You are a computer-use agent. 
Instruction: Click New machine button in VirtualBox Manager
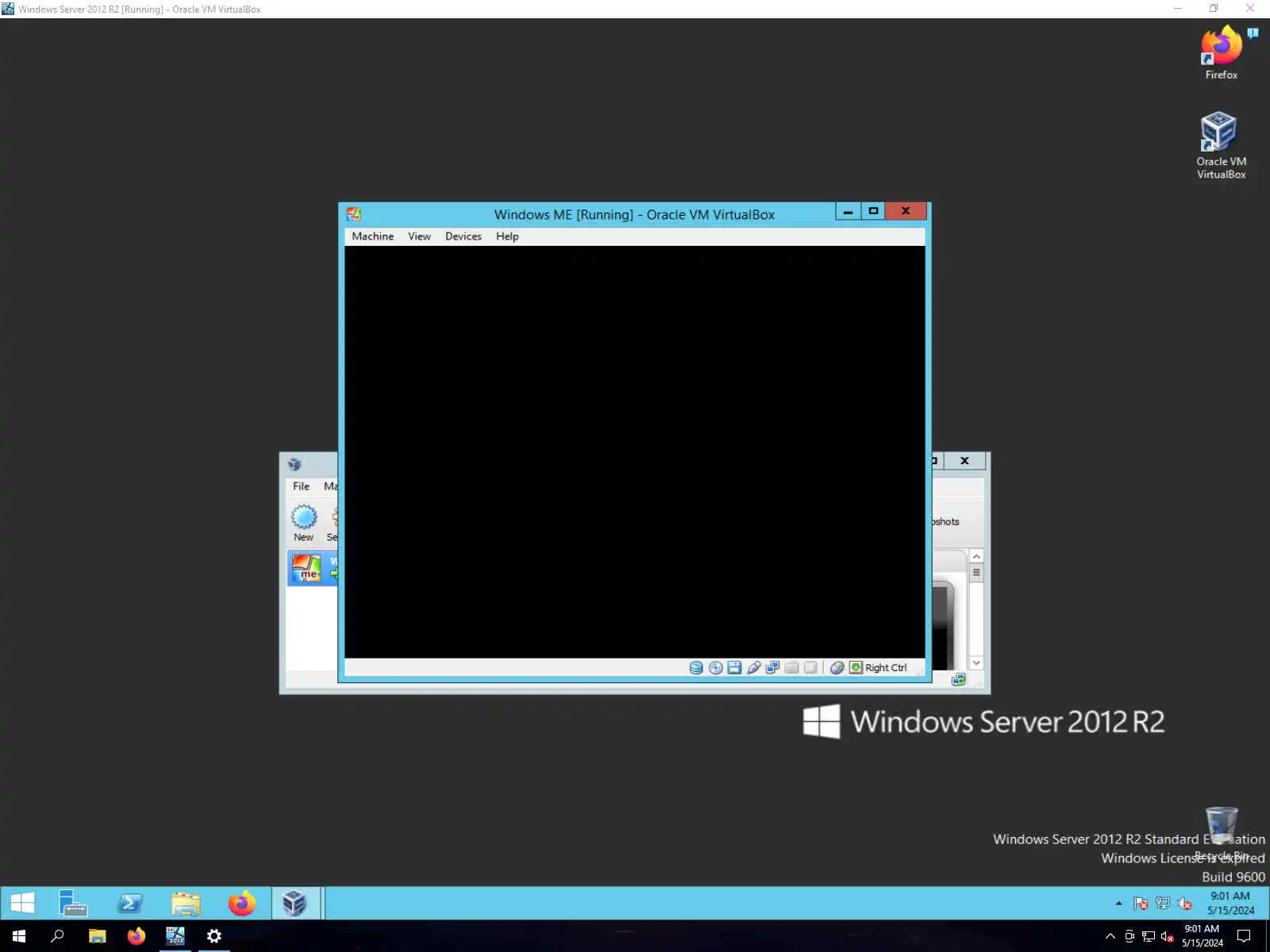coord(303,524)
